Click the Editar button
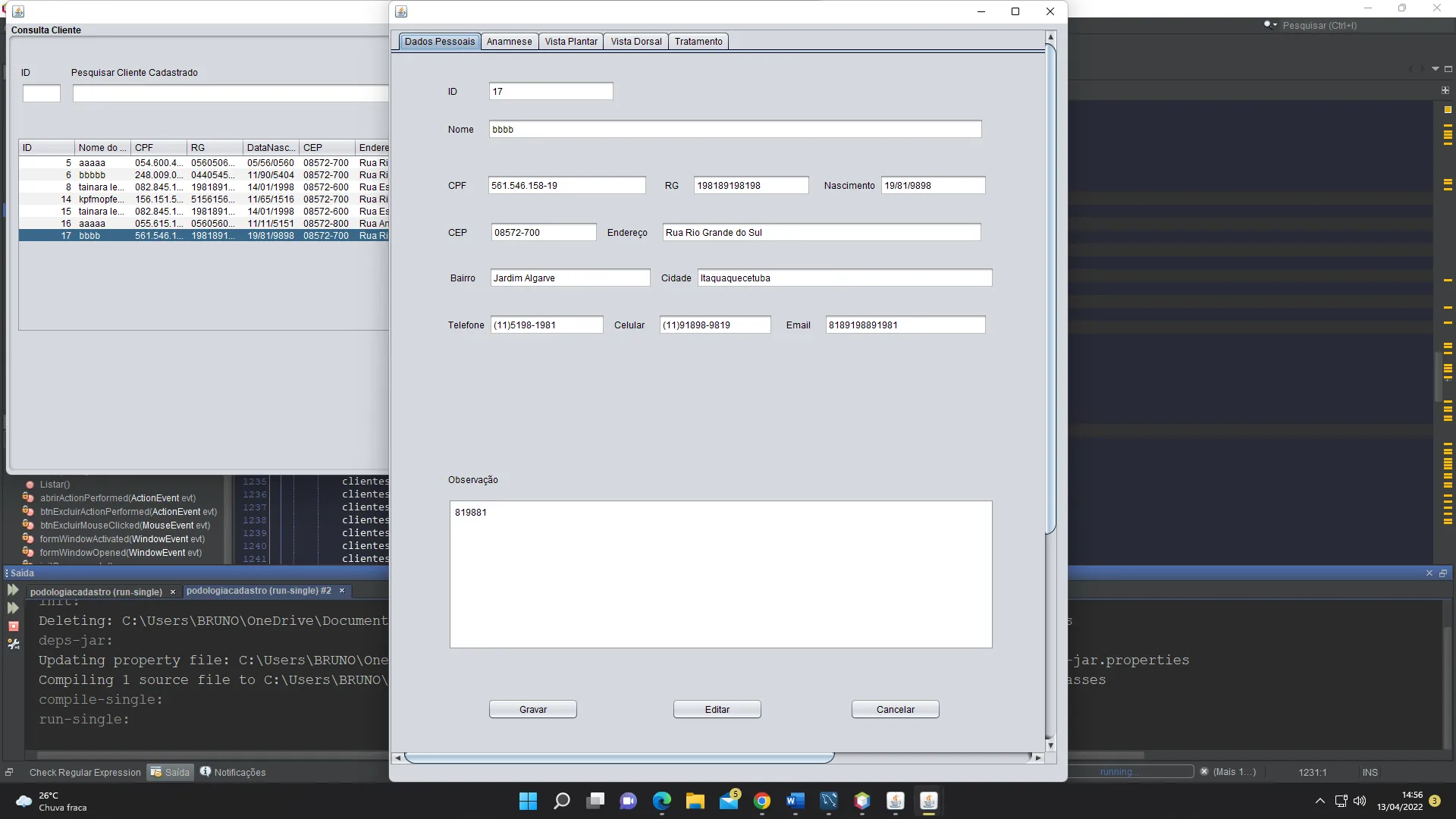 pyautogui.click(x=717, y=710)
